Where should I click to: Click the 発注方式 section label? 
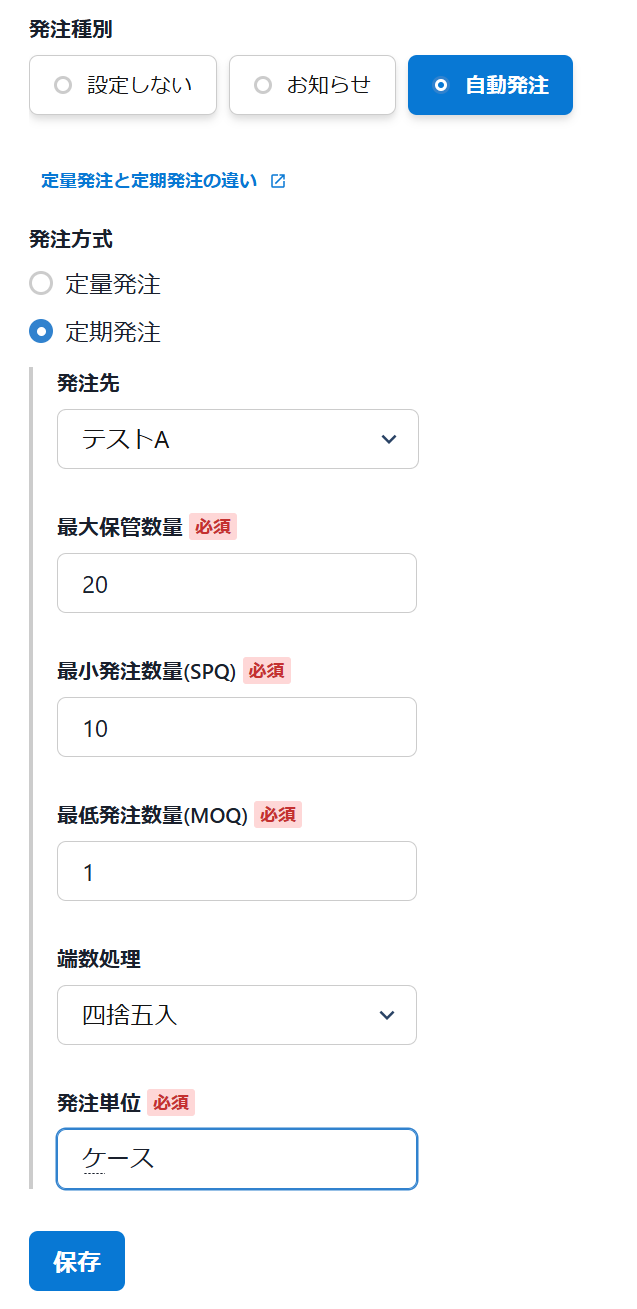tap(71, 239)
